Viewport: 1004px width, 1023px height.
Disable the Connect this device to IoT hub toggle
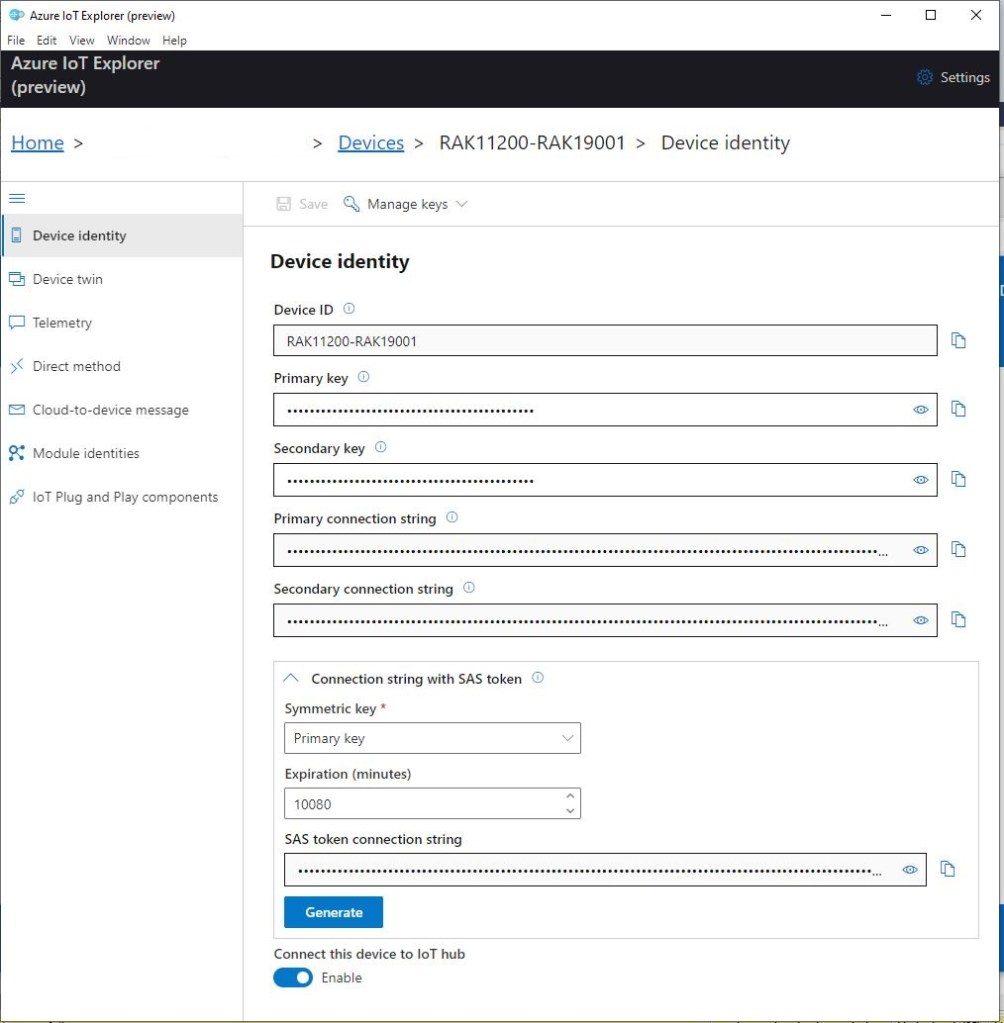[x=293, y=978]
